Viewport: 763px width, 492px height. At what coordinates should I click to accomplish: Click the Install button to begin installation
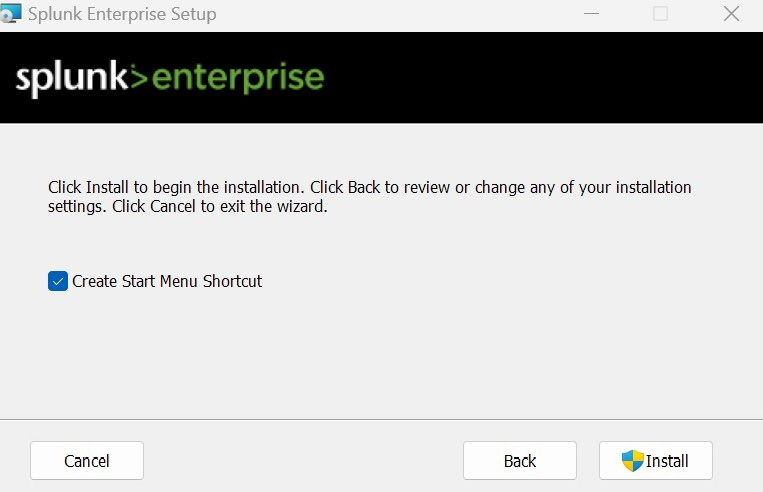(x=655, y=460)
